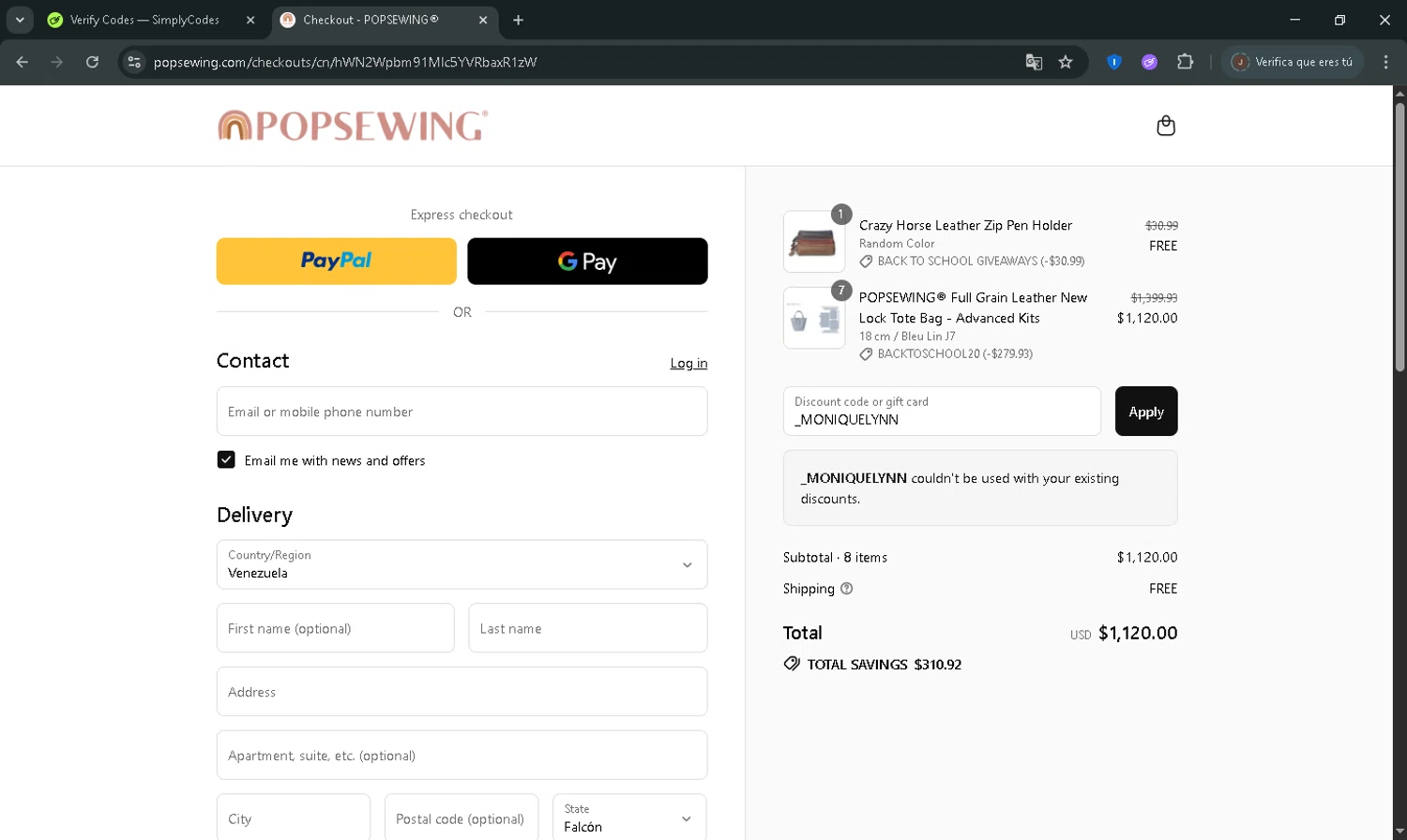Click the BACKTOSCHOOL20 discount tag icon
Viewport: 1407px width, 840px height.
[867, 354]
